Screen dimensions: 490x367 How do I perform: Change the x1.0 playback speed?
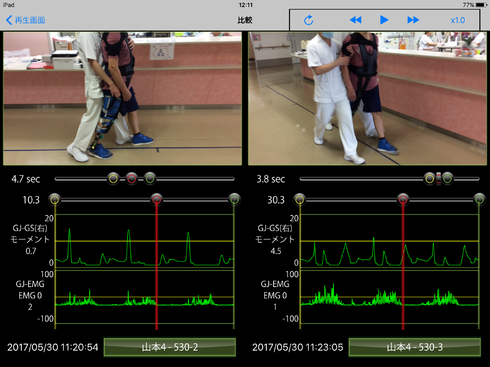click(458, 20)
